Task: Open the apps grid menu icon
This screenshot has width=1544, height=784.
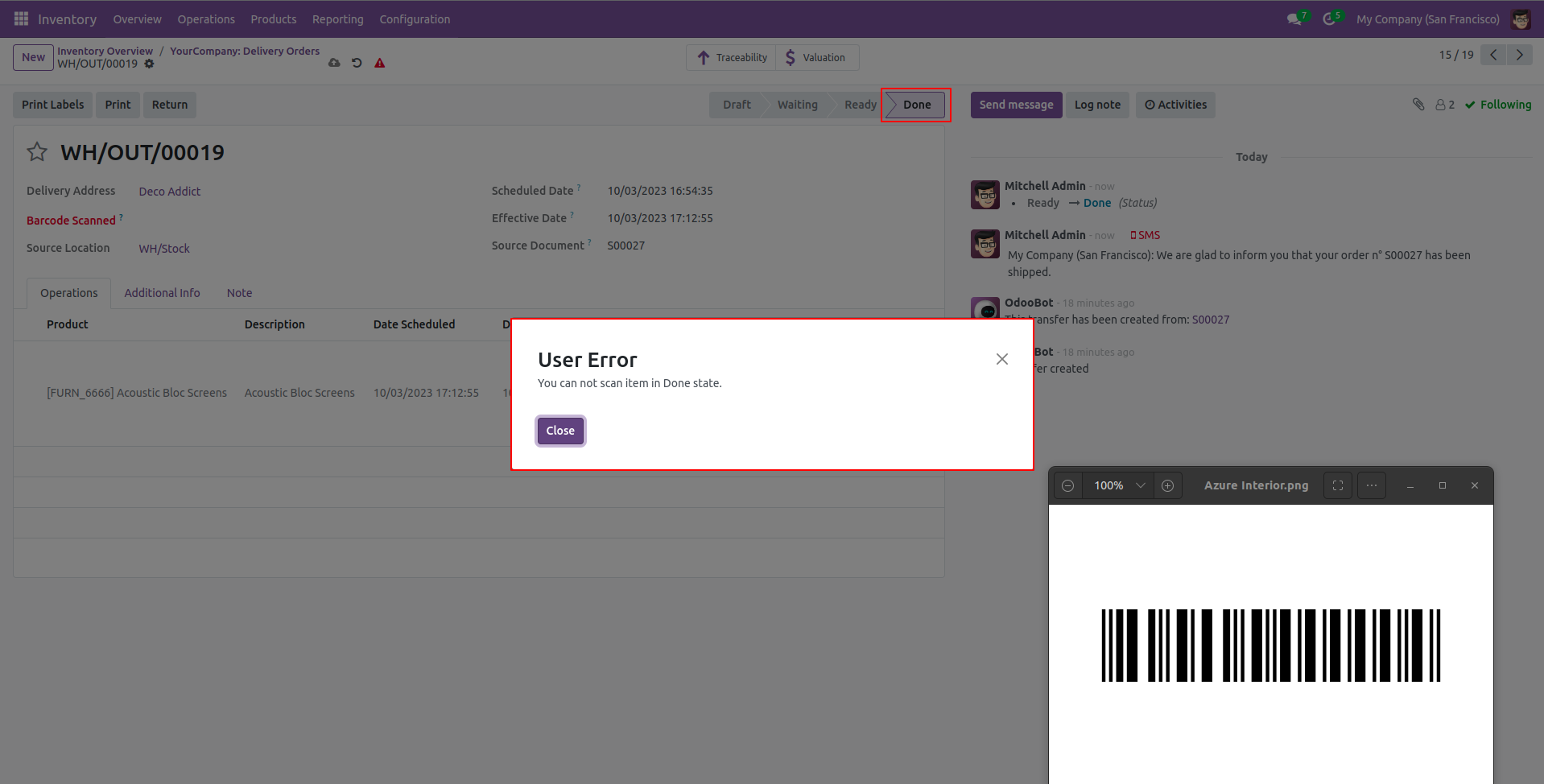Action: coord(21,19)
